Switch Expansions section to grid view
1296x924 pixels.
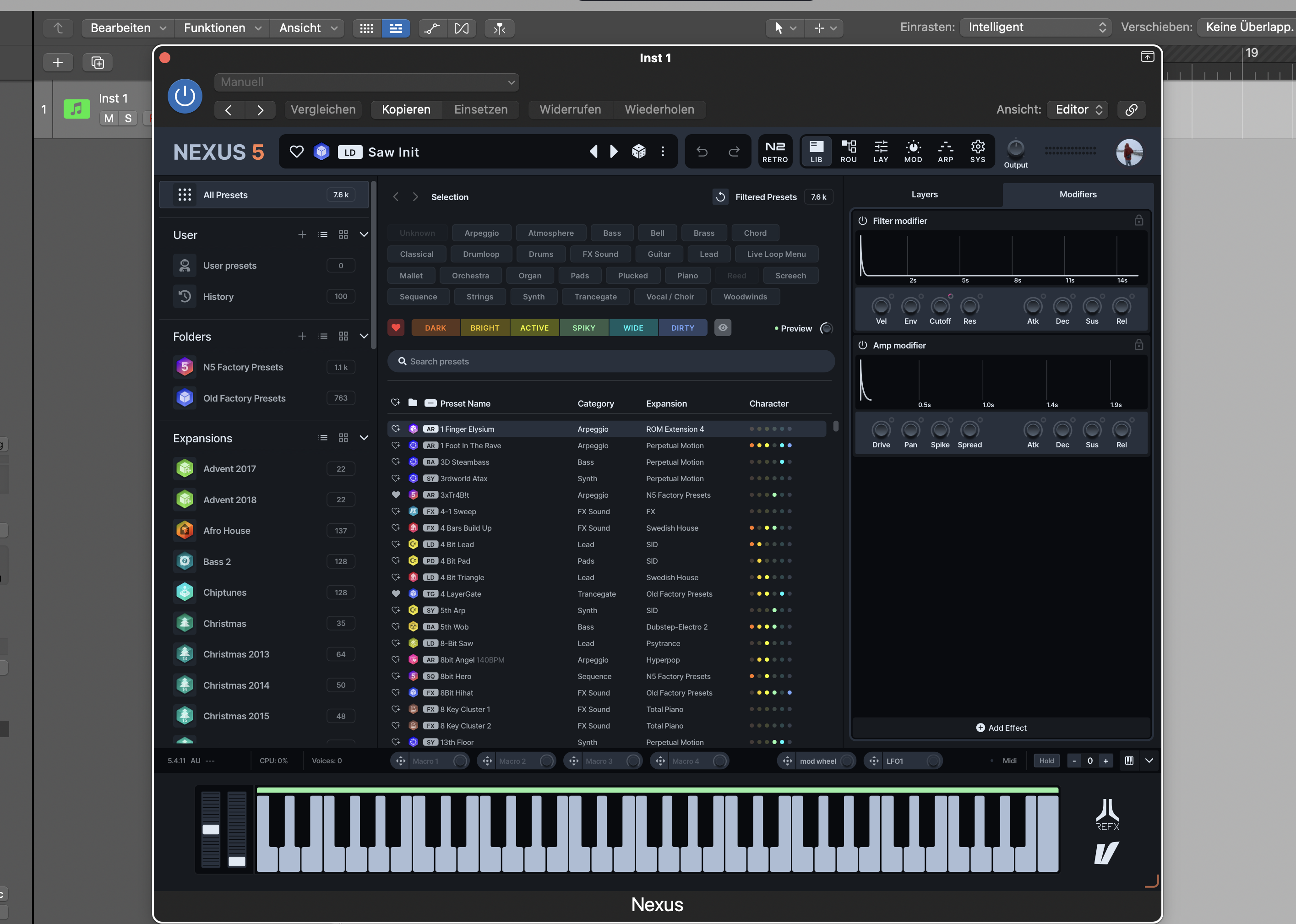tap(343, 438)
